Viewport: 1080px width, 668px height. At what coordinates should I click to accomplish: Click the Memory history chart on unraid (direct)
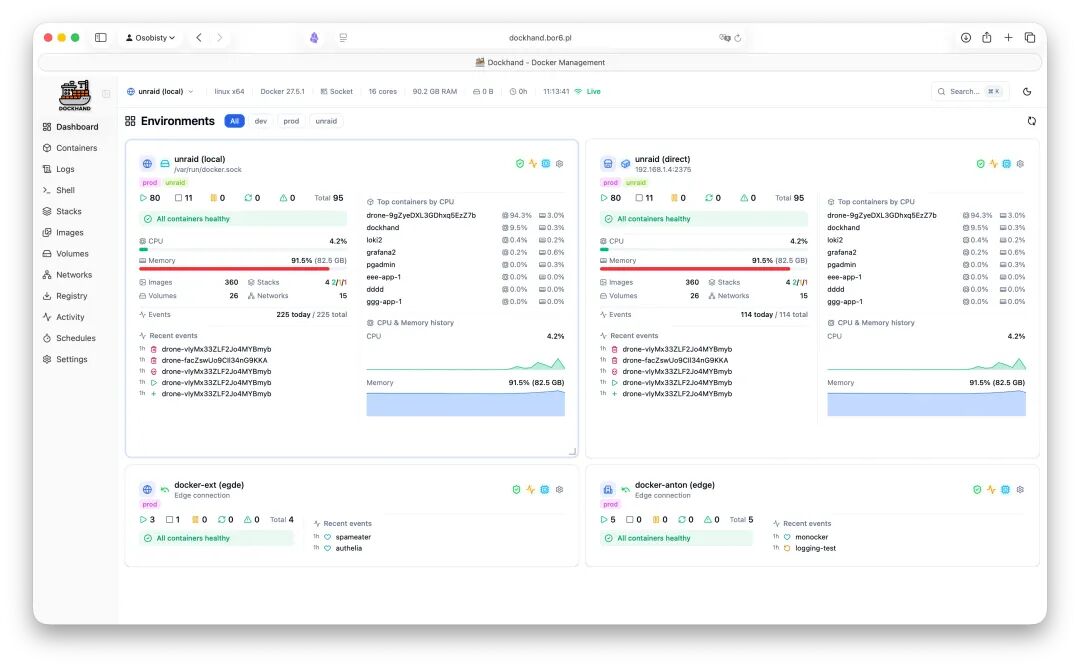coord(926,403)
